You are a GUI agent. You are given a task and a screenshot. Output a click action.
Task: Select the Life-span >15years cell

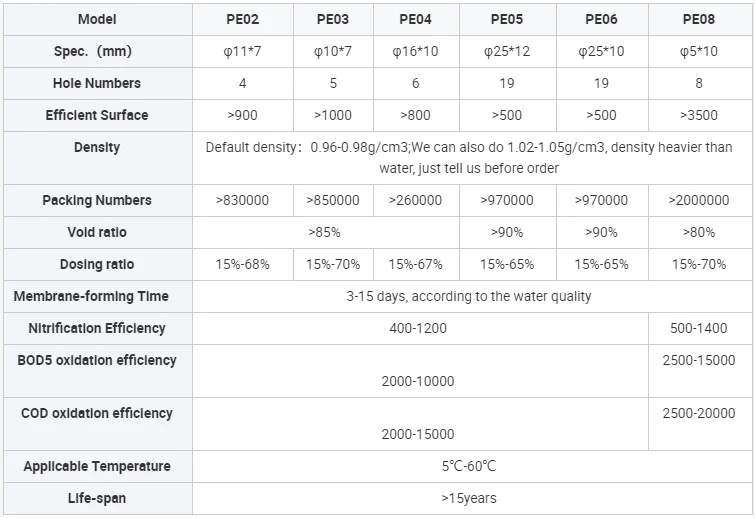tap(469, 498)
